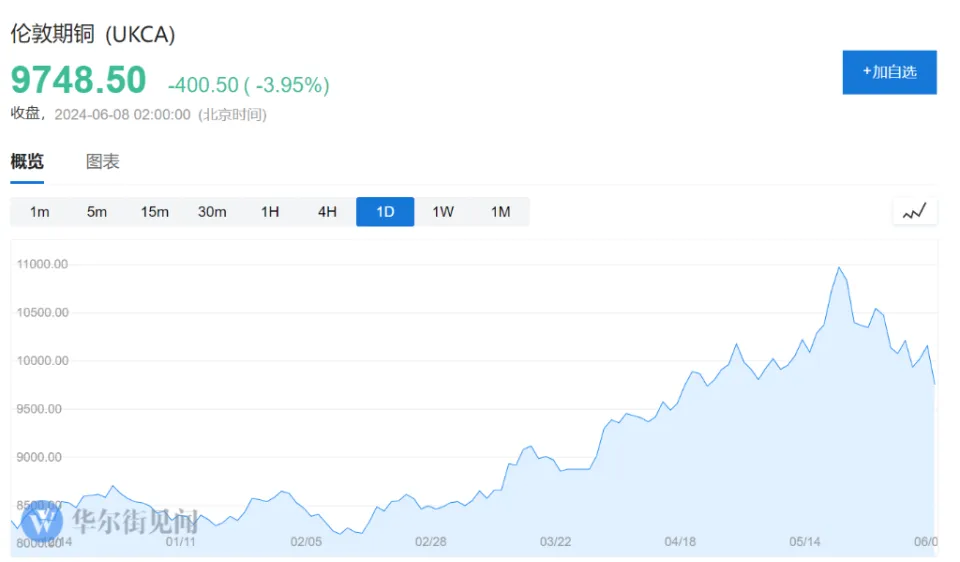The width and height of the screenshot is (960, 562).
Task: Add UKCA to watchlist with +加自选
Action: 889,72
